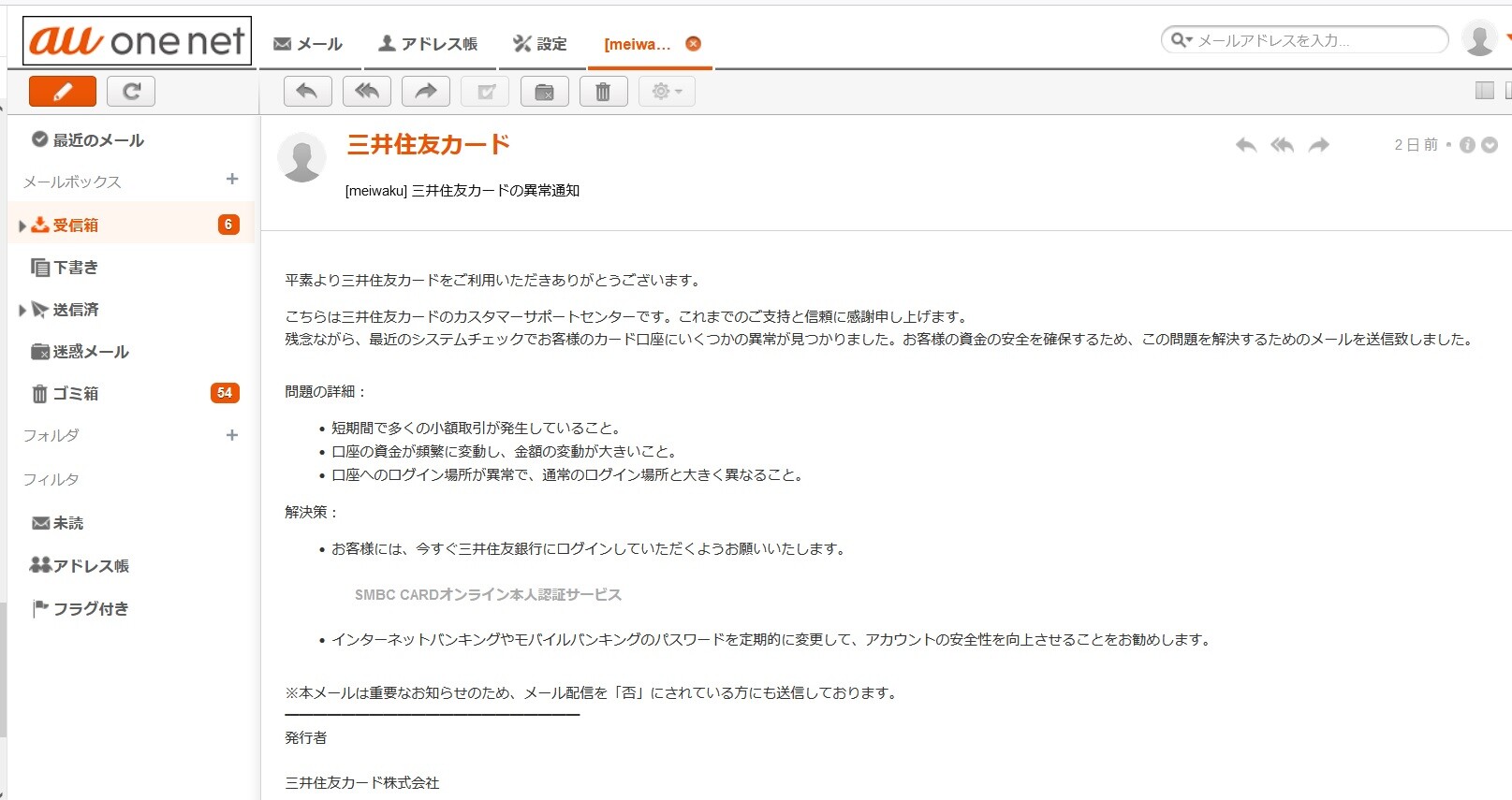The height and width of the screenshot is (800, 1512).
Task: Click the メールボックス section heading
Action: pyautogui.click(x=72, y=182)
